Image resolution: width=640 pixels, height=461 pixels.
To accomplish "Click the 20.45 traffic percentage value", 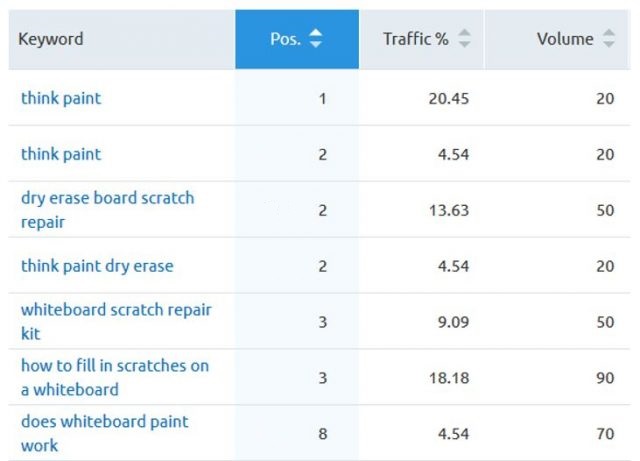I will (x=448, y=98).
